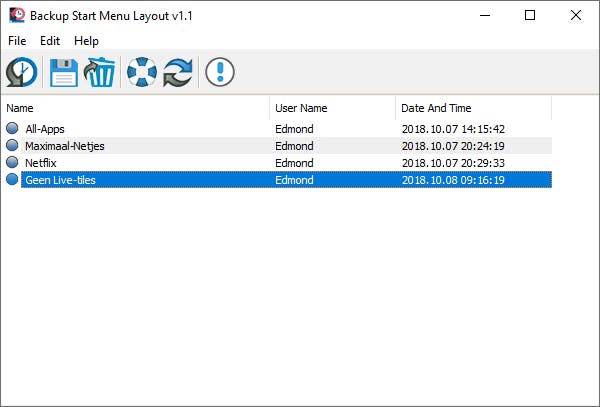Select the Geen Live-tiles backup entry
Viewport: 600px width, 407px height.
point(63,180)
